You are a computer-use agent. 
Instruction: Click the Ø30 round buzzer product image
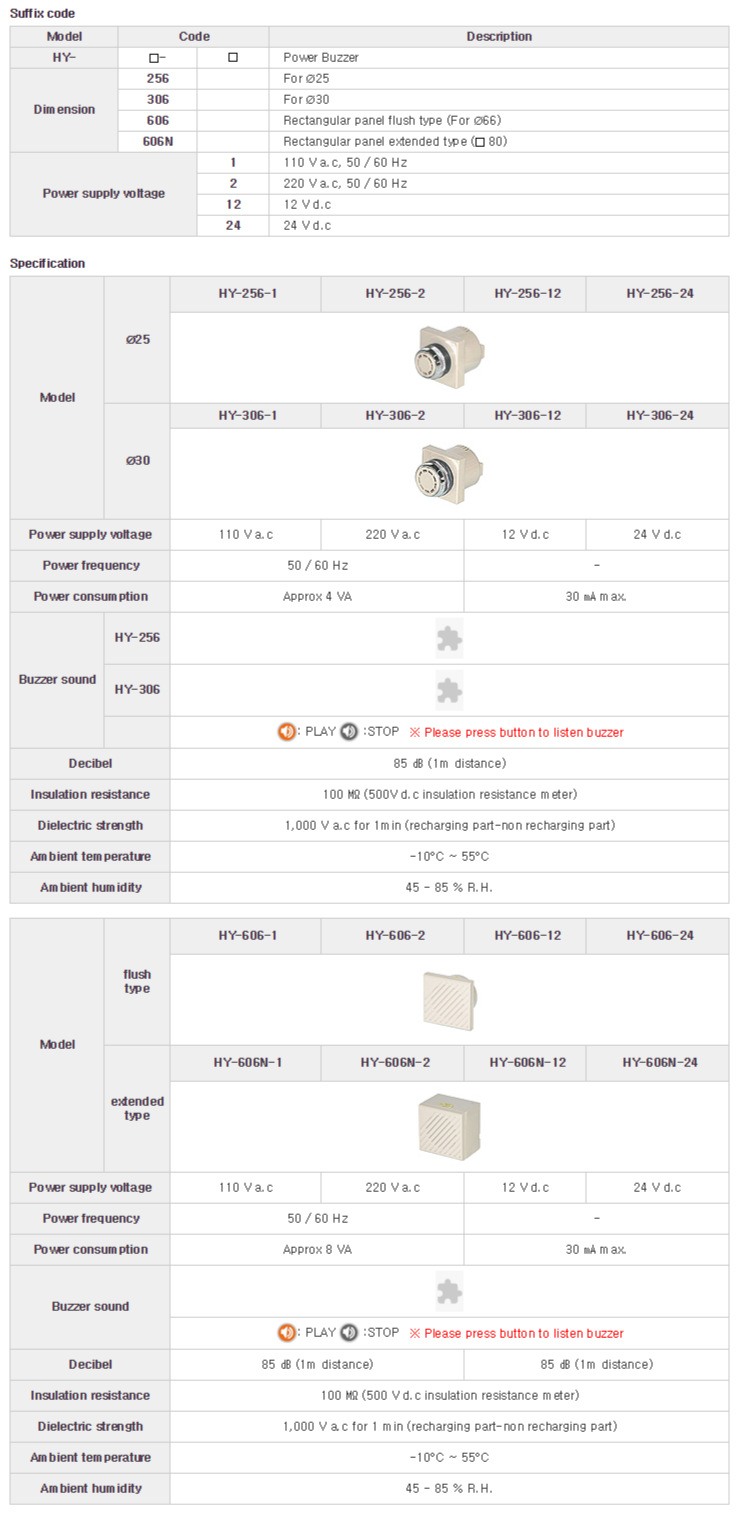coord(449,472)
